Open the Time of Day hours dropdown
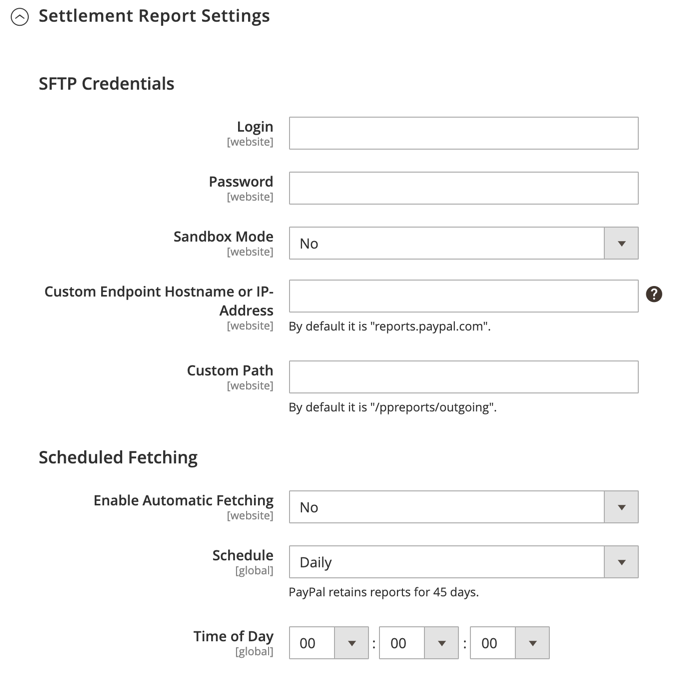 click(x=329, y=643)
